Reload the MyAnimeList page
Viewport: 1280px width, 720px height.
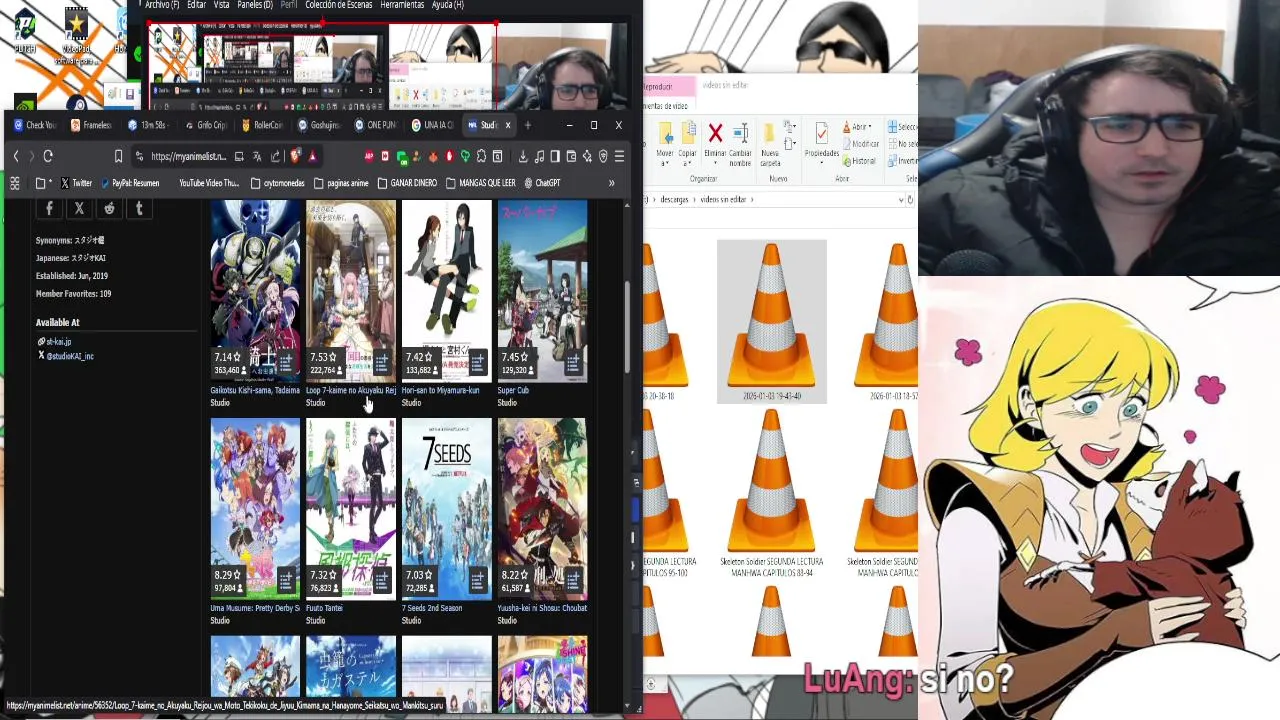click(47, 156)
